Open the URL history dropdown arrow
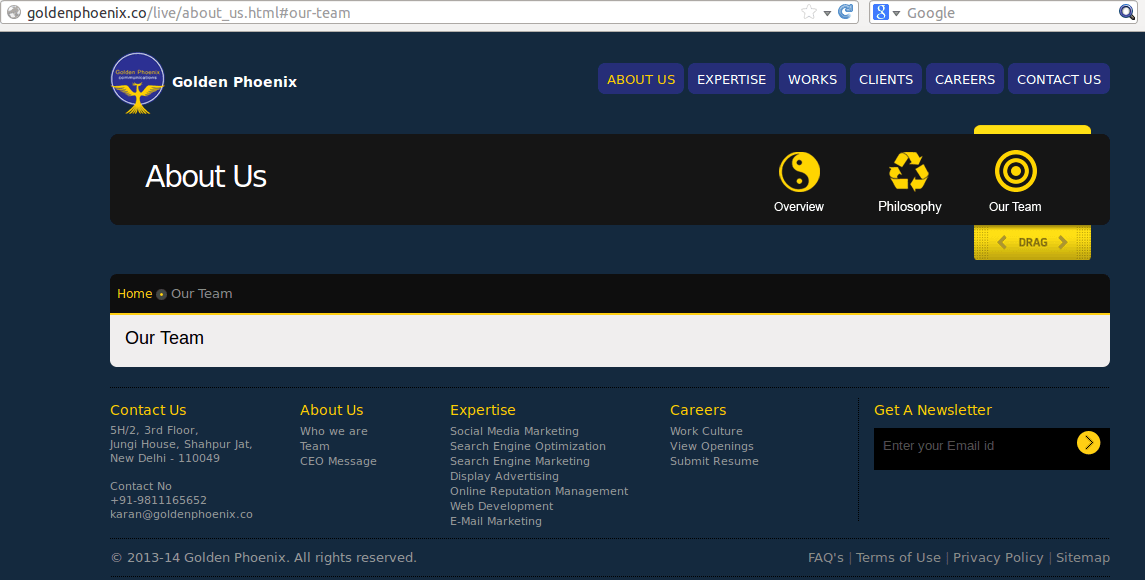Viewport: 1145px width, 580px height. pos(827,13)
